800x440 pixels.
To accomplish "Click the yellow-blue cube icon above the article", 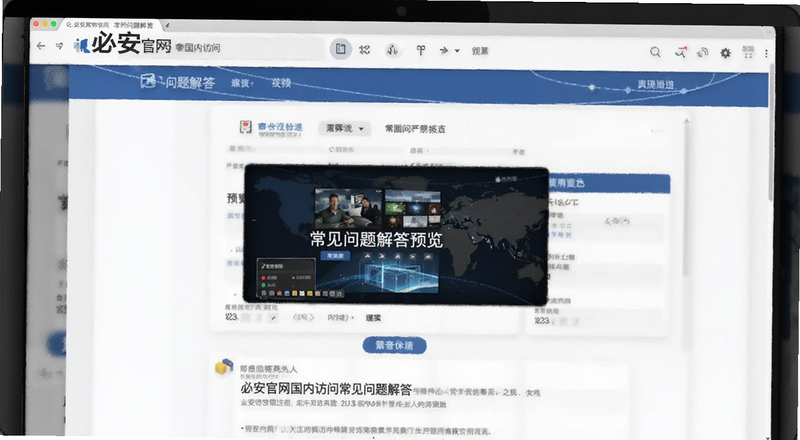I will pyautogui.click(x=223, y=366).
